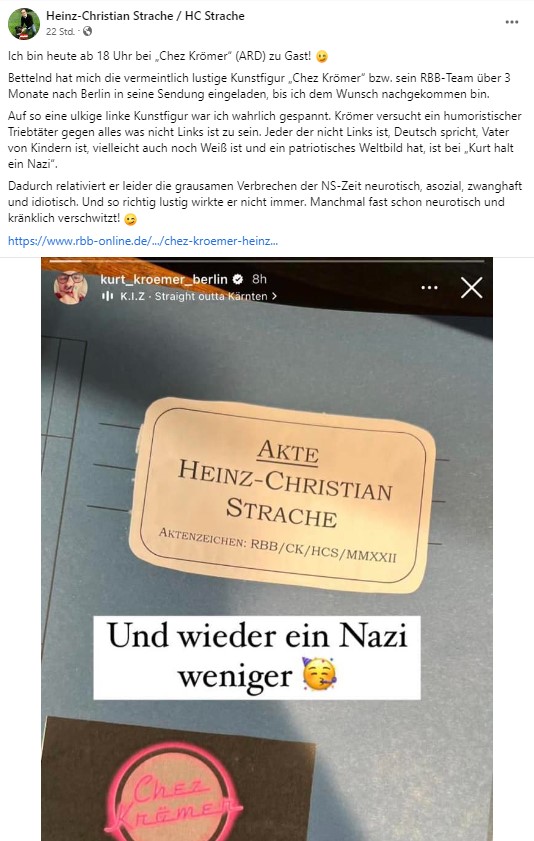
Task: Click kurt_kroemer_berlin story avatar
Action: [x=71, y=287]
